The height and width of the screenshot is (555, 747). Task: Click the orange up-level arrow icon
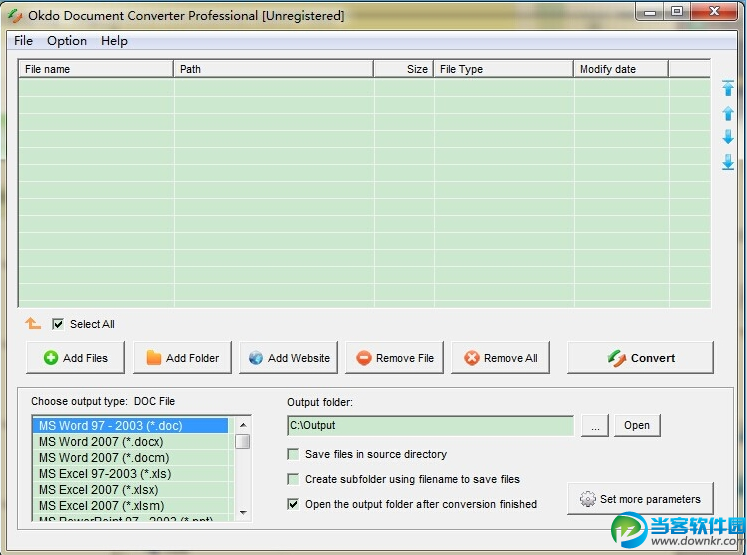(33, 324)
